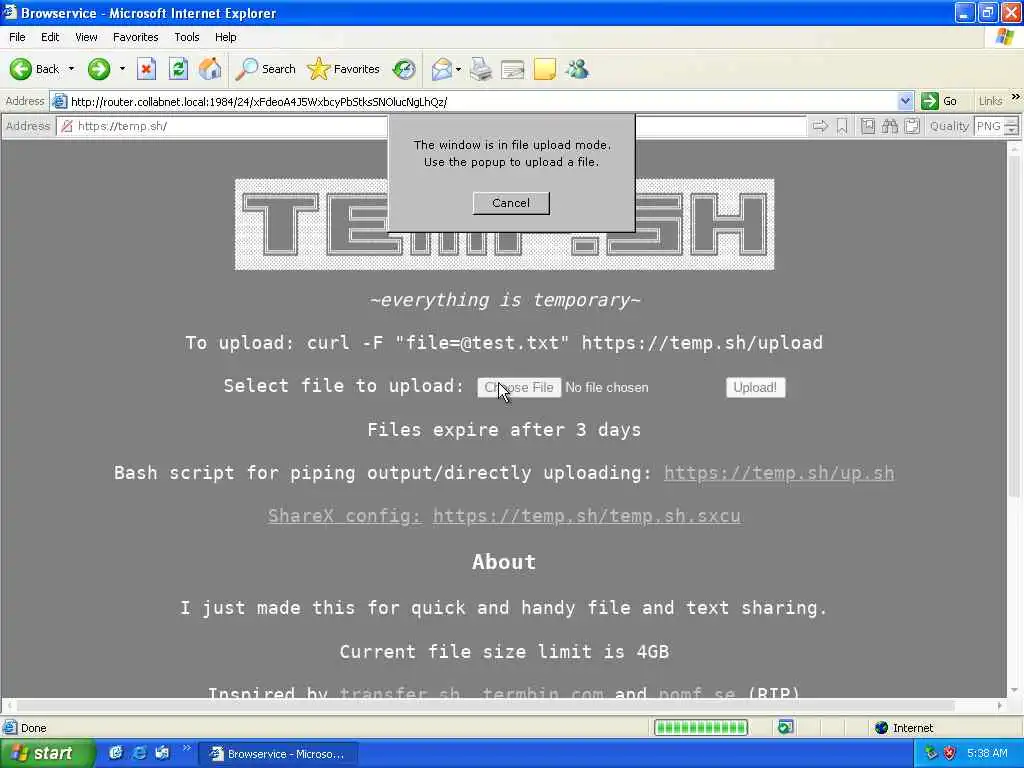Image resolution: width=1024 pixels, height=768 pixels.
Task: Click the green loading progress bar
Action: [x=701, y=728]
